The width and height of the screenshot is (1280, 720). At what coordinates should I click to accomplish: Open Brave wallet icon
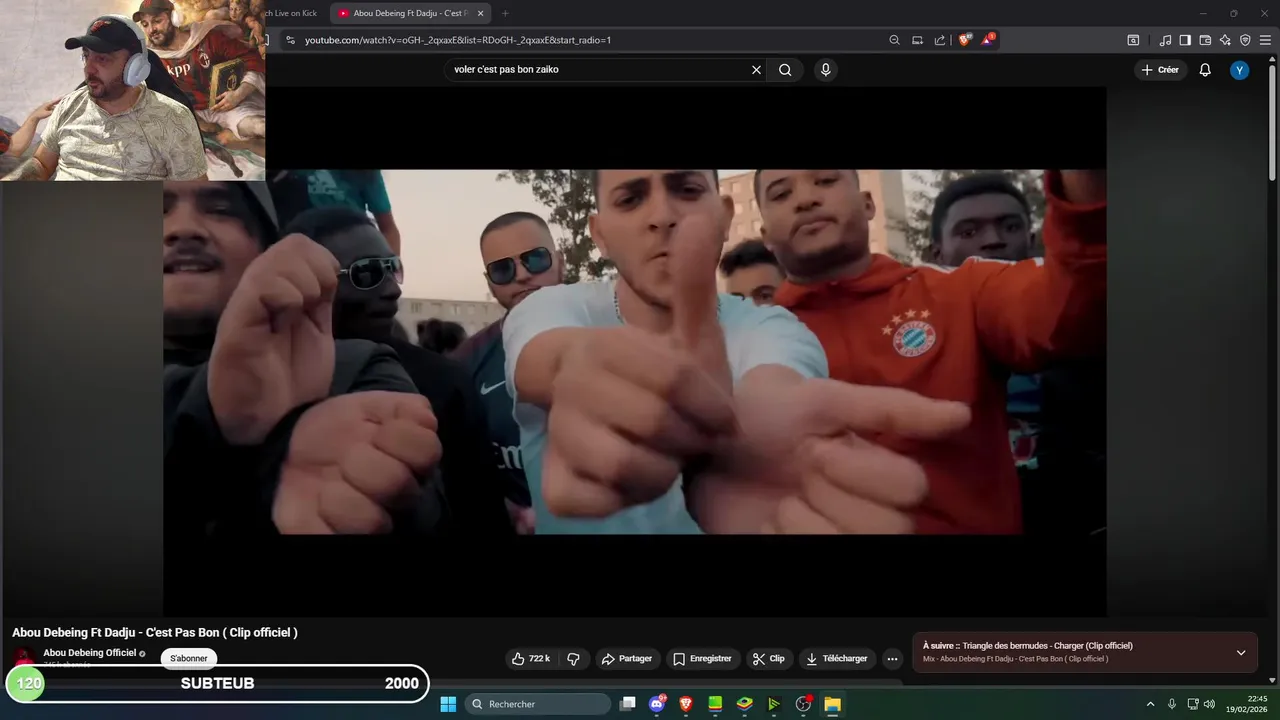coord(1205,40)
